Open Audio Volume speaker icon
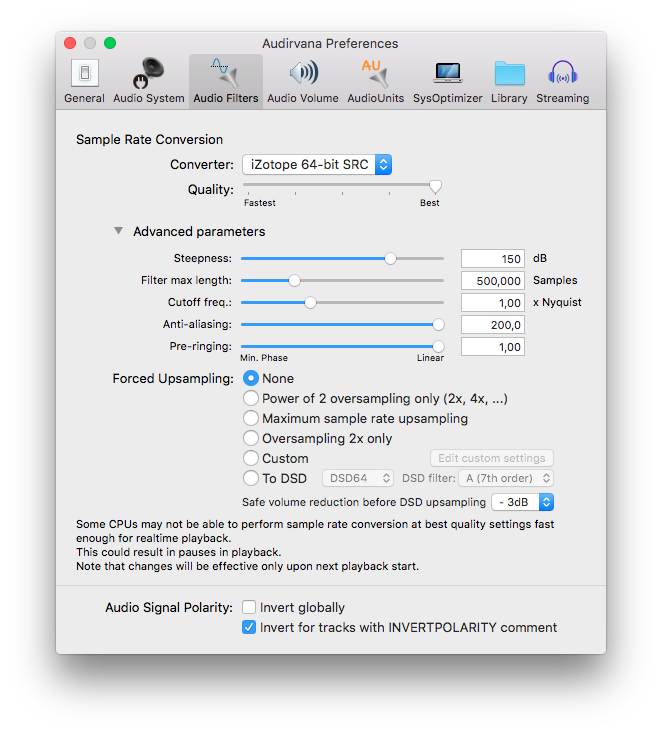Viewport: 662px width, 734px height. pos(303,73)
